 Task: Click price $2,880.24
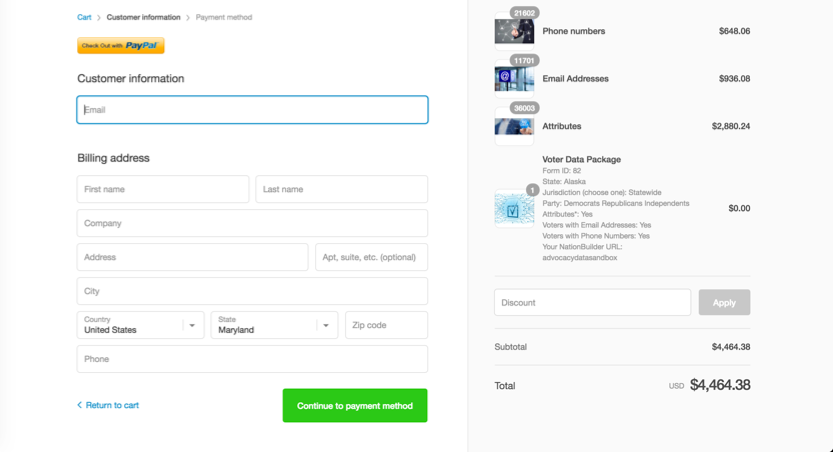[x=731, y=126]
